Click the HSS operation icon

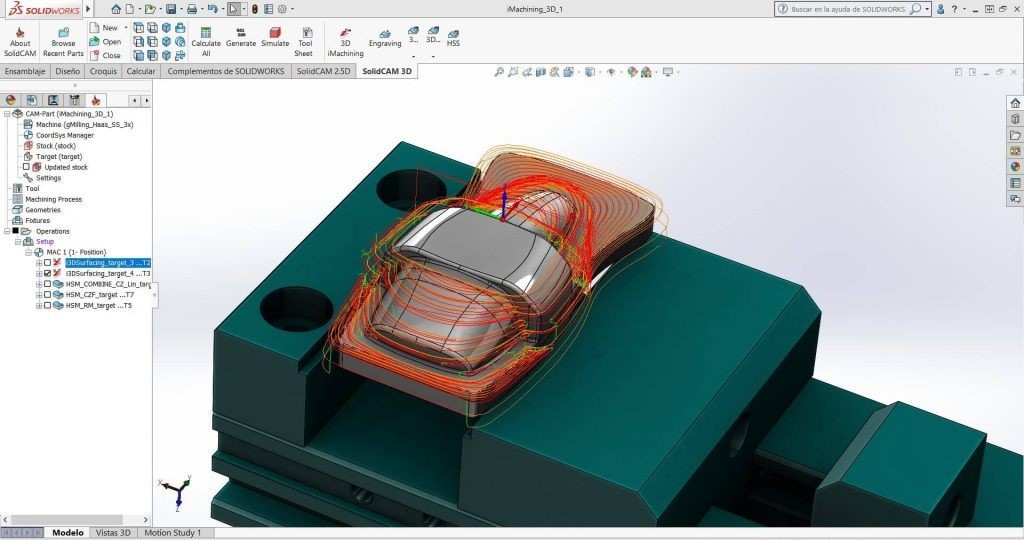click(x=453, y=37)
